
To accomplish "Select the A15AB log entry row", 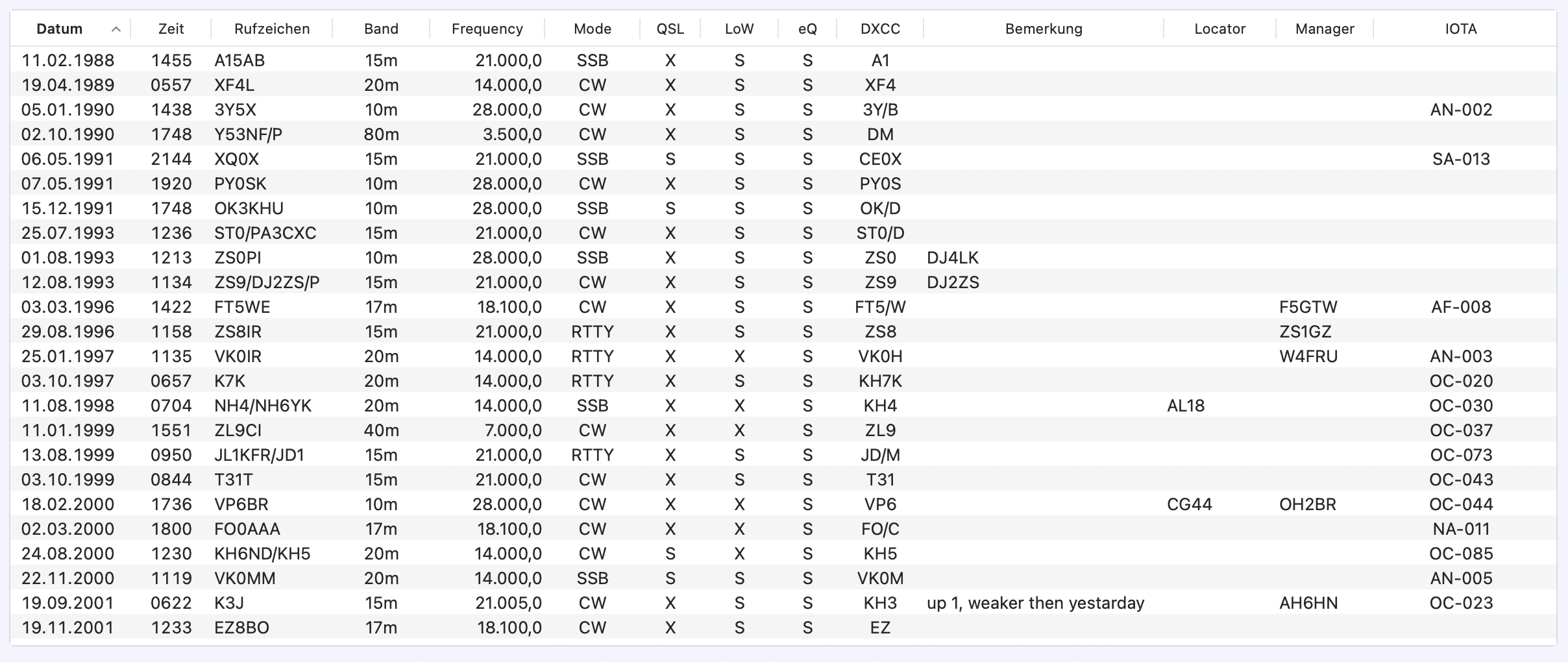I will click(239, 60).
